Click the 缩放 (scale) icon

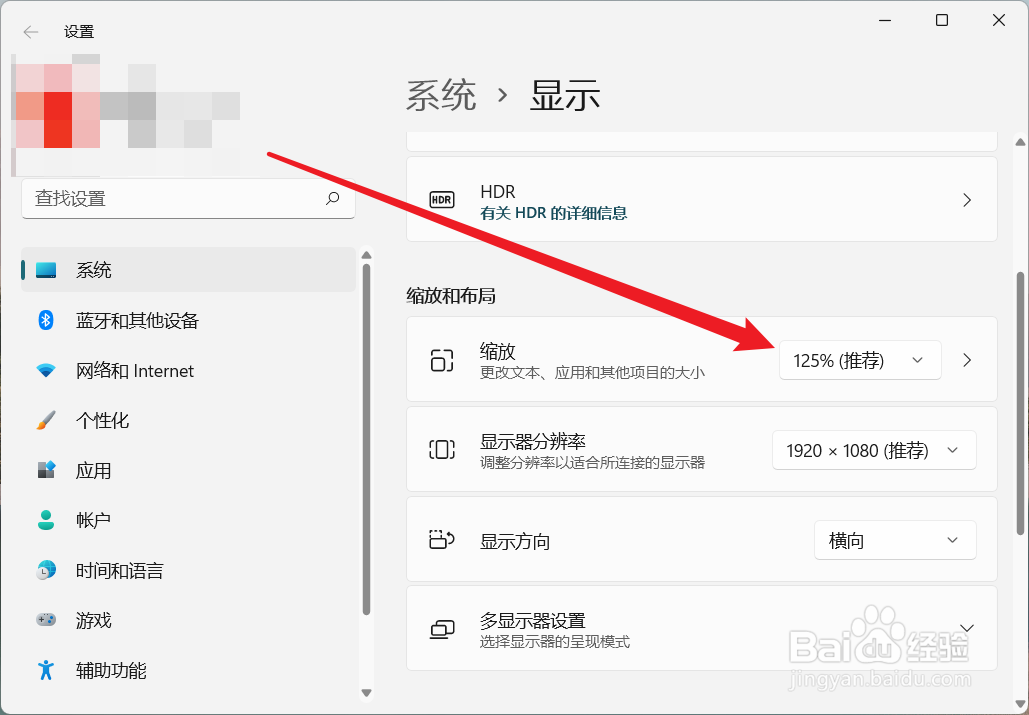[x=441, y=360]
